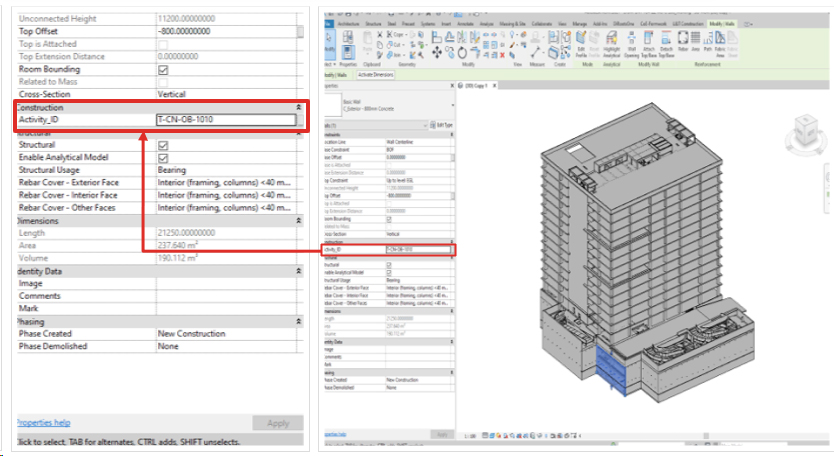
Task: Click the Apply button in Properties
Action: 277,423
